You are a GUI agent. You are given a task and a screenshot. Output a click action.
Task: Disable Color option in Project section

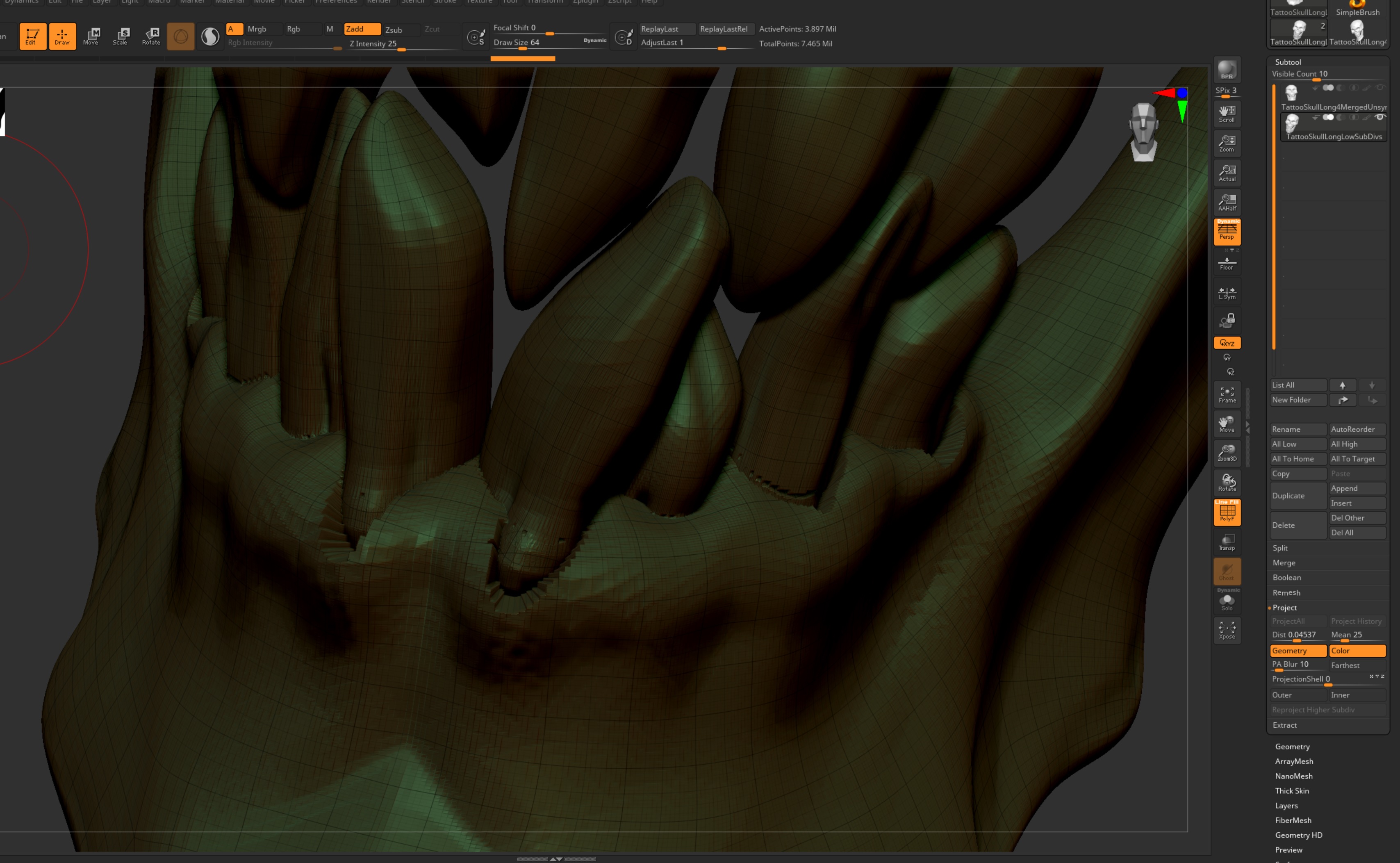tap(1357, 651)
